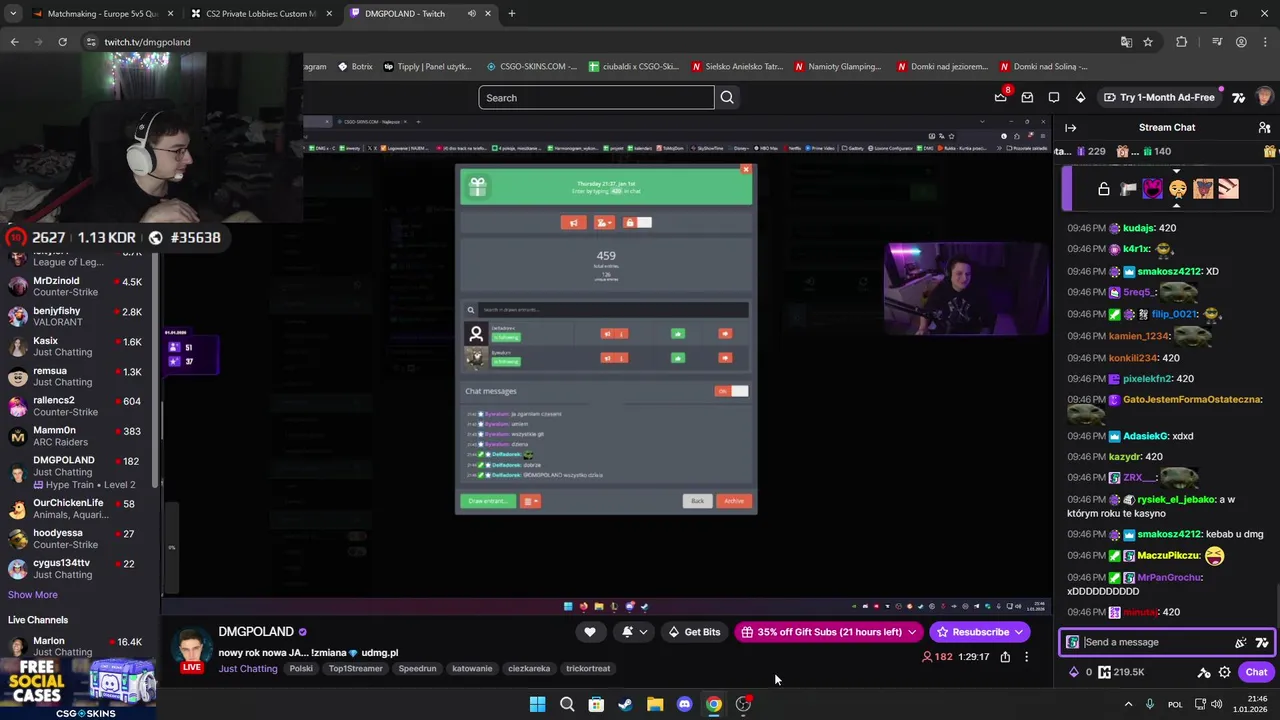Bookmark this page with the star

coord(1148,42)
